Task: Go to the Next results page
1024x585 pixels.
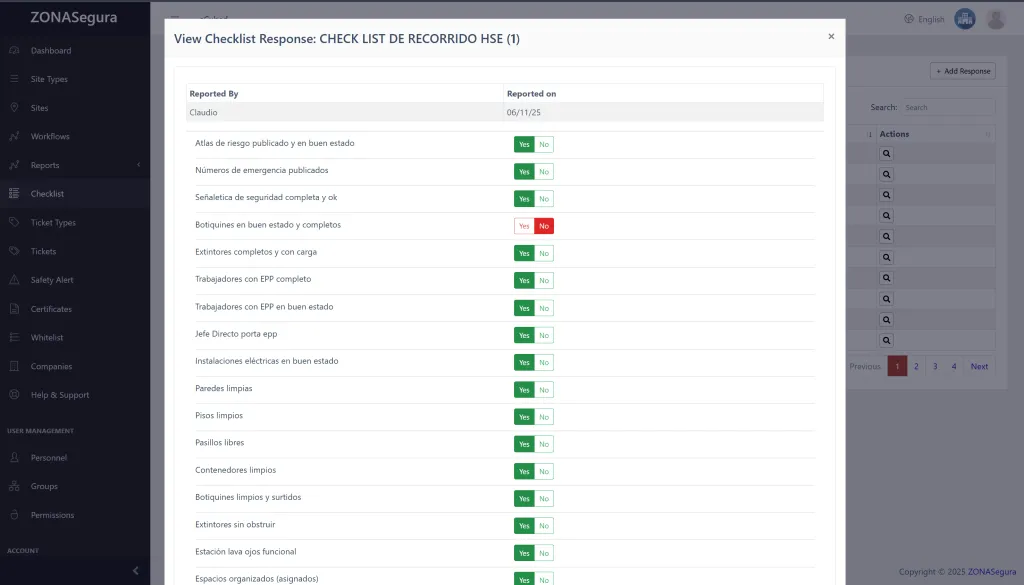Action: click(979, 366)
